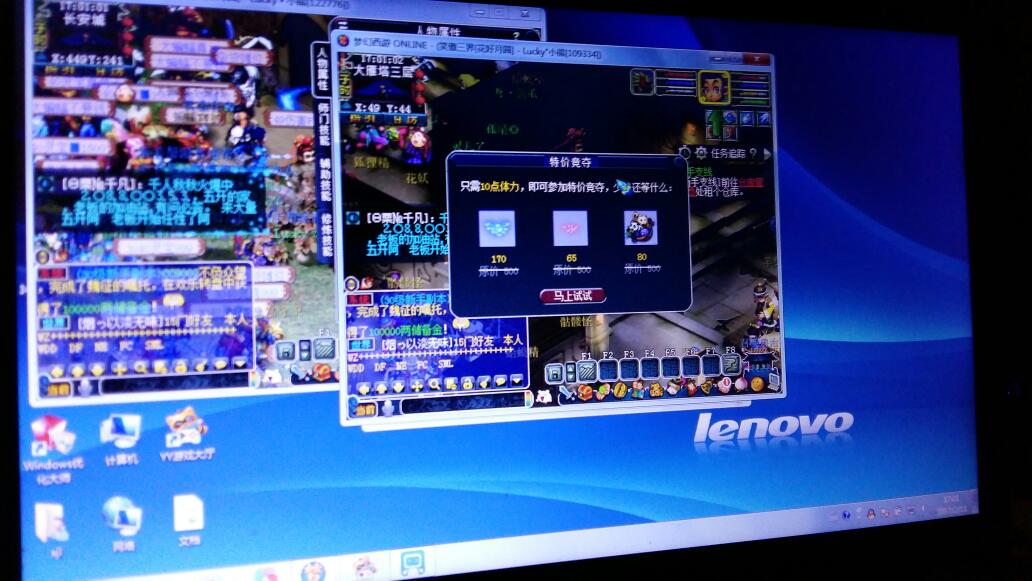
Task: Select the blue gem item priced 170
Action: point(496,228)
